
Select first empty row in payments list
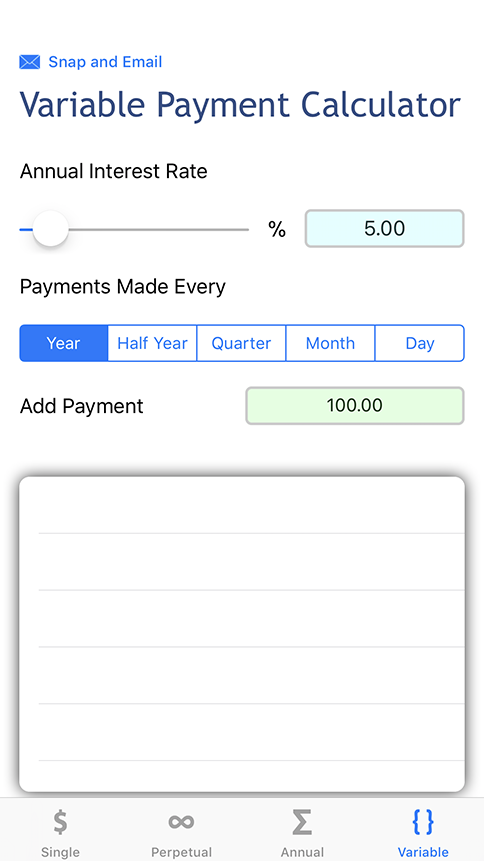[x=242, y=505]
